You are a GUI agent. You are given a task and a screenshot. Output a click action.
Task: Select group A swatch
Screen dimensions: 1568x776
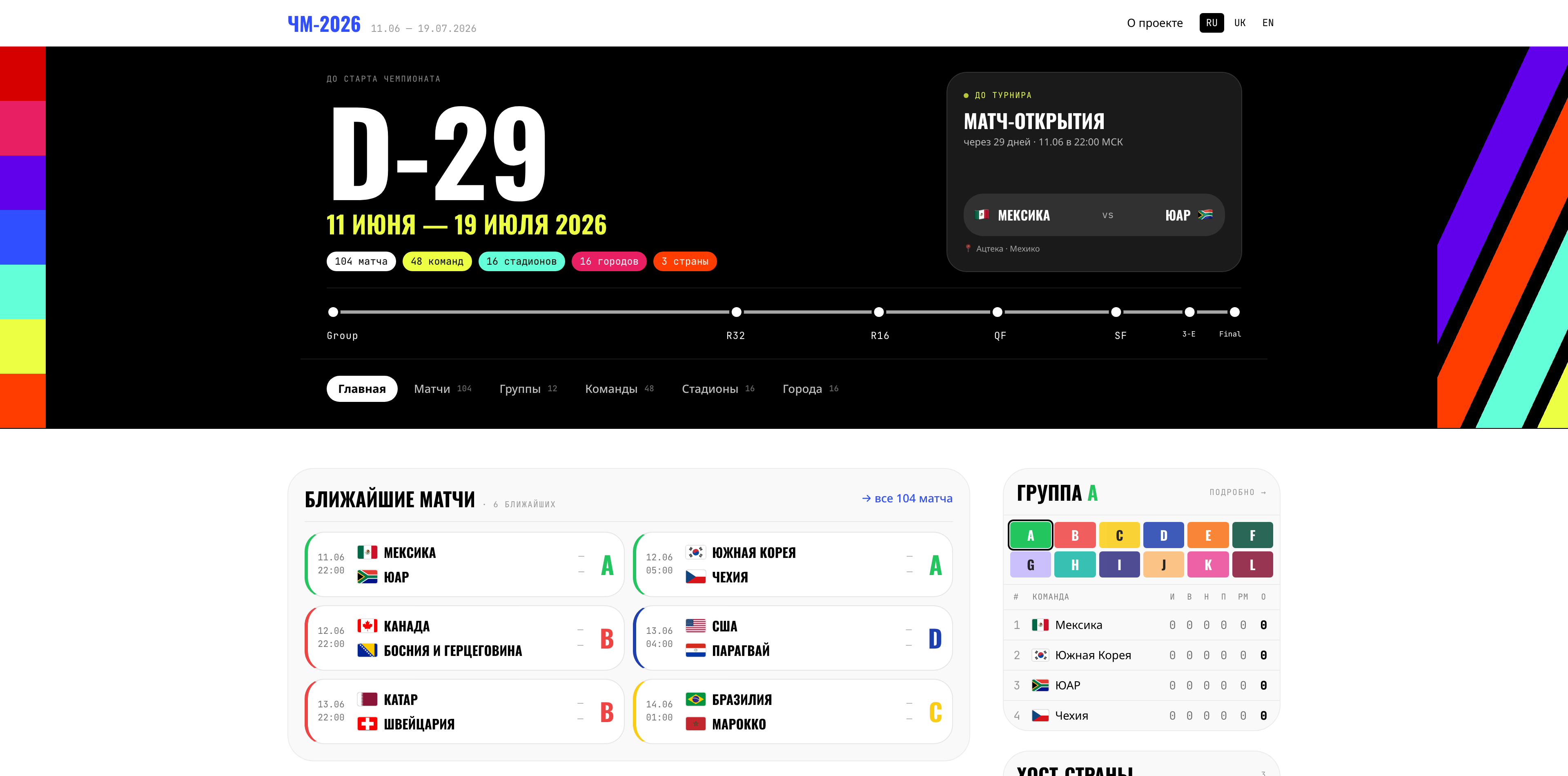click(1031, 535)
